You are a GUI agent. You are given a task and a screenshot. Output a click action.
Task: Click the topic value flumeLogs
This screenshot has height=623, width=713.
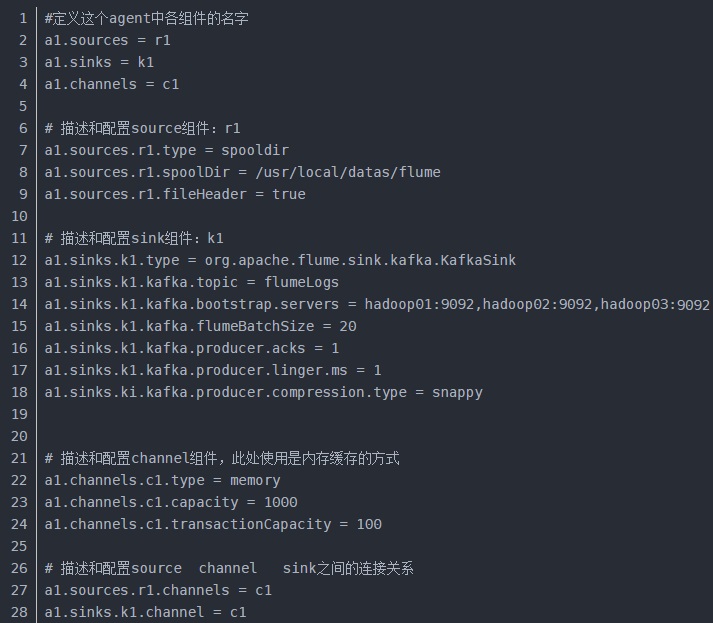301,282
